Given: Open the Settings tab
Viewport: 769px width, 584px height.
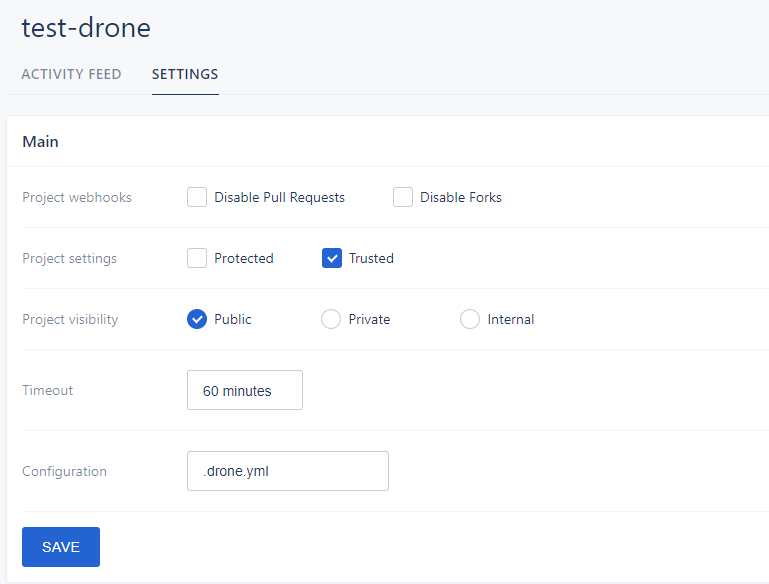Looking at the screenshot, I should (185, 74).
